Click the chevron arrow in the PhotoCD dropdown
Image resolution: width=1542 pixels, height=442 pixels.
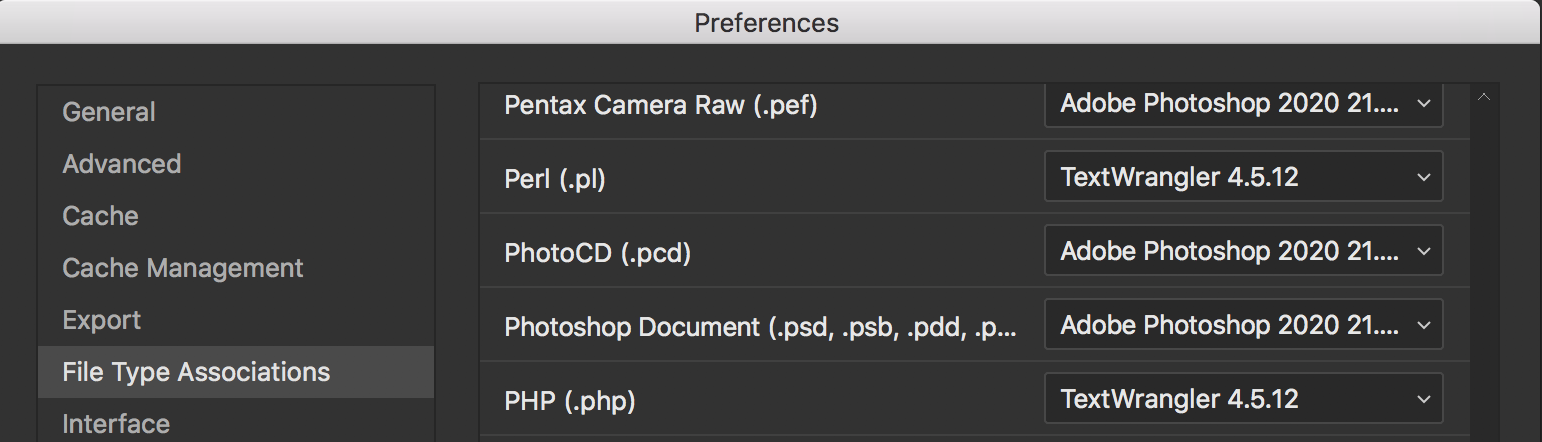coord(1423,252)
